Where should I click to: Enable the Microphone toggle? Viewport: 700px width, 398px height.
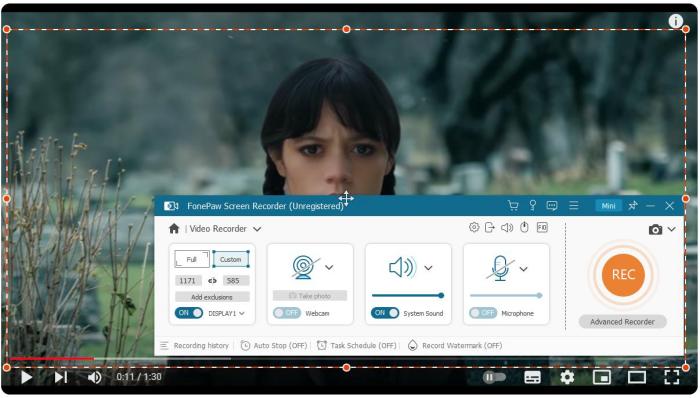(483, 313)
